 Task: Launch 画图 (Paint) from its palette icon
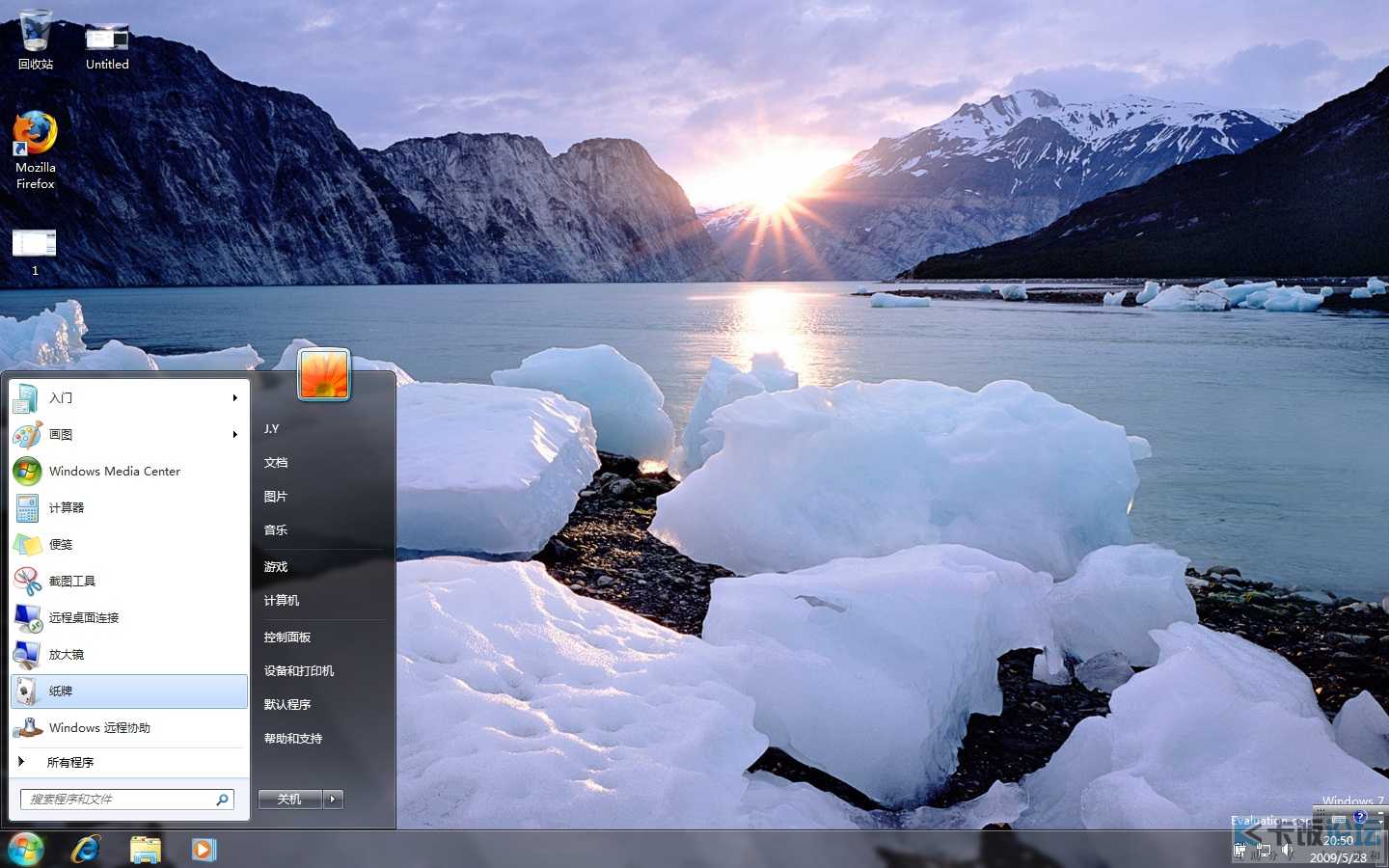click(26, 434)
